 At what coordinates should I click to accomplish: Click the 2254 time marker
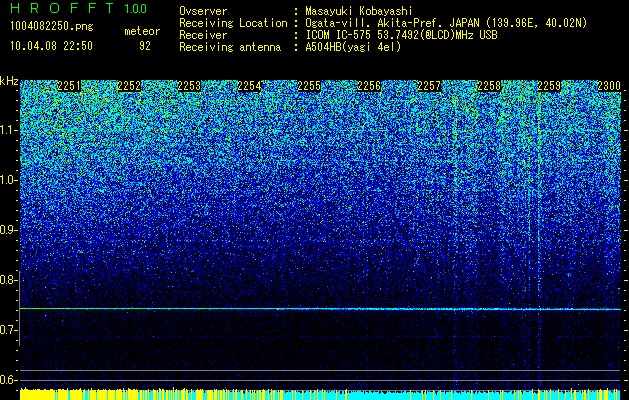pos(249,86)
